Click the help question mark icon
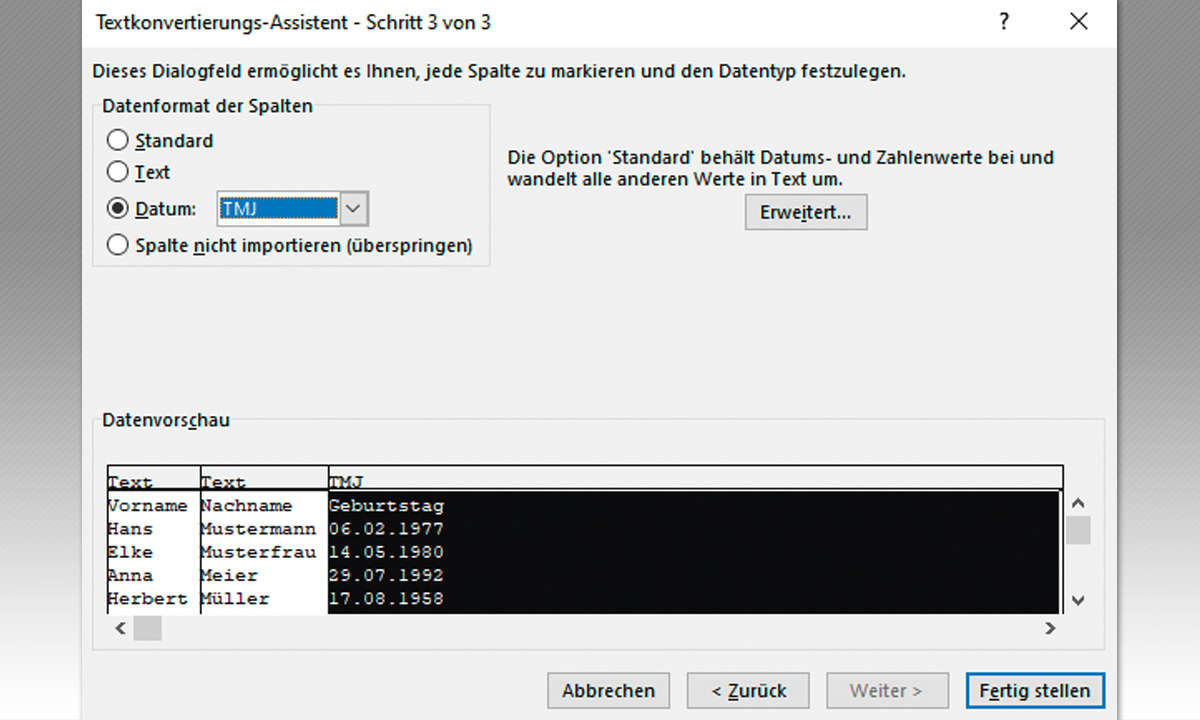This screenshot has height=720, width=1200. click(1004, 21)
